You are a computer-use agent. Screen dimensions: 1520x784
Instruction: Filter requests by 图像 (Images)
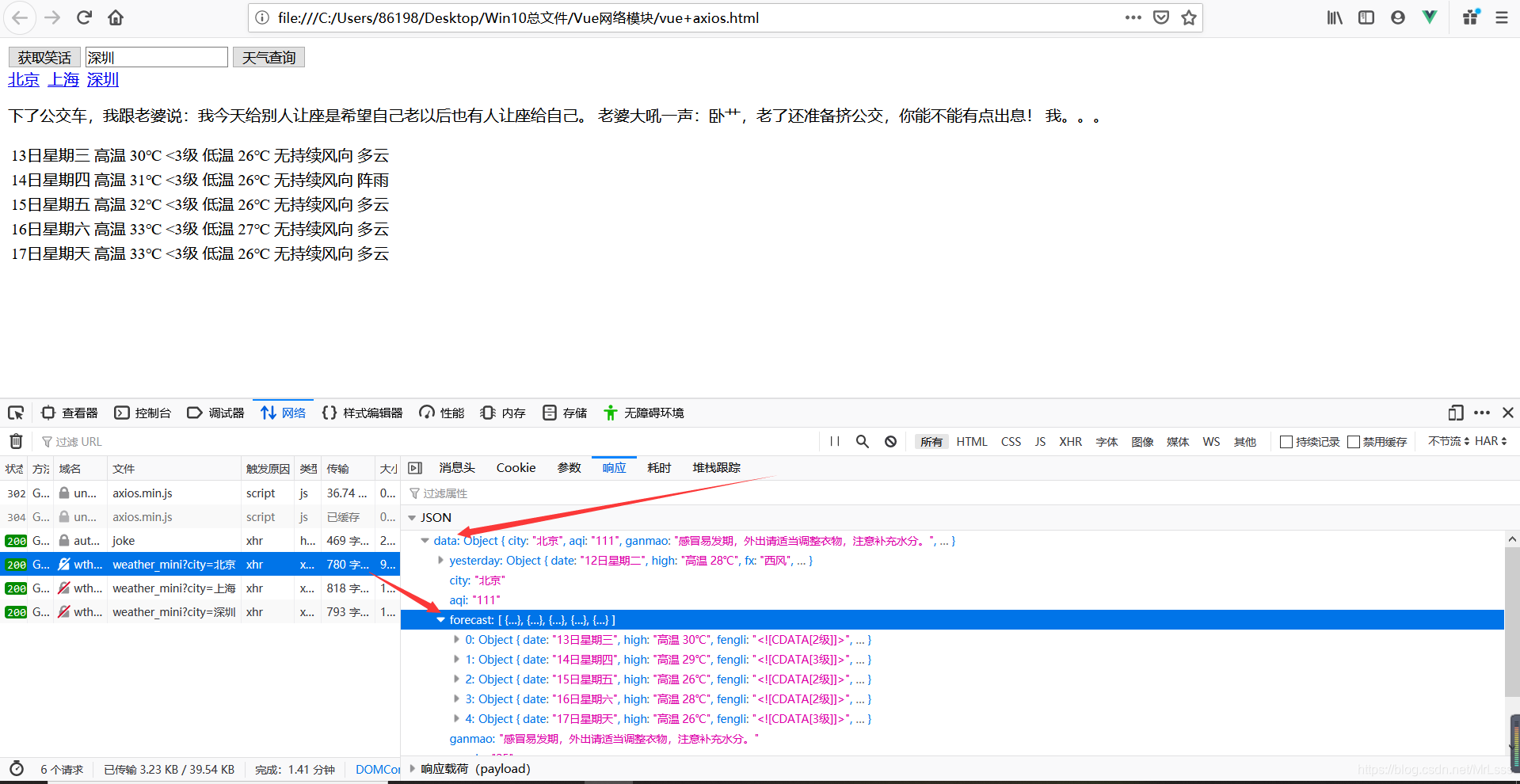point(1142,442)
